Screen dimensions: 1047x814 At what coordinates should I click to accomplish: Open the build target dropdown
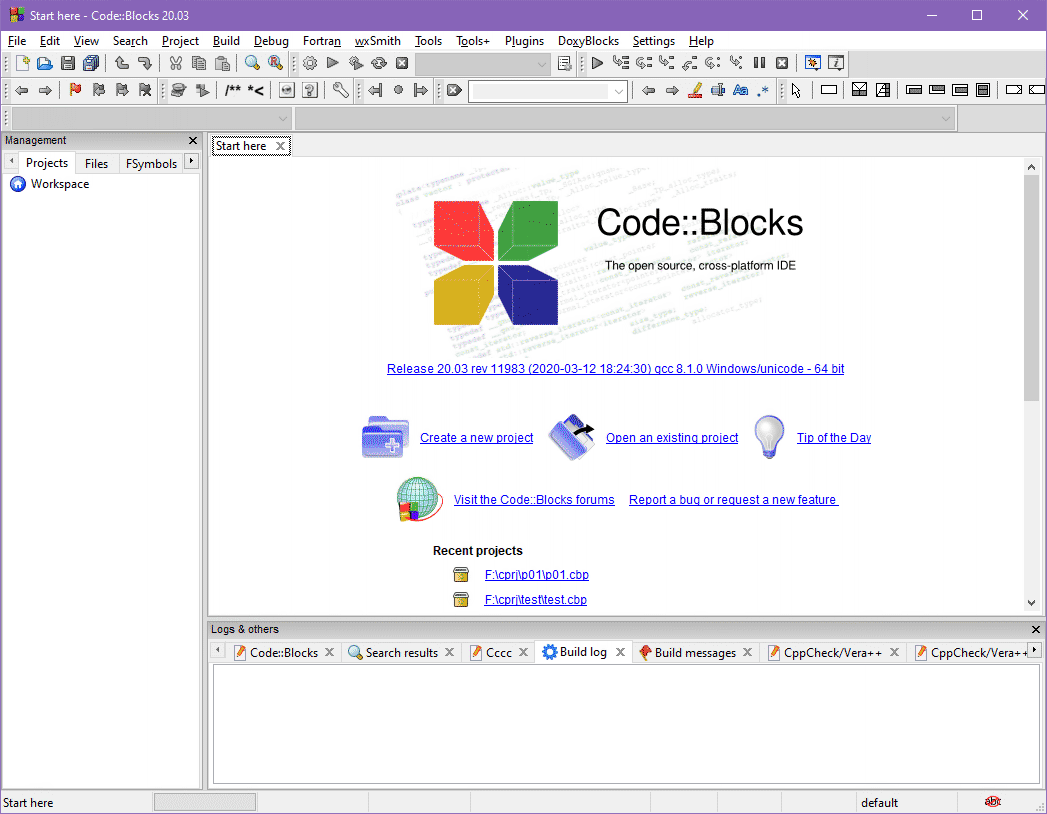tap(483, 63)
